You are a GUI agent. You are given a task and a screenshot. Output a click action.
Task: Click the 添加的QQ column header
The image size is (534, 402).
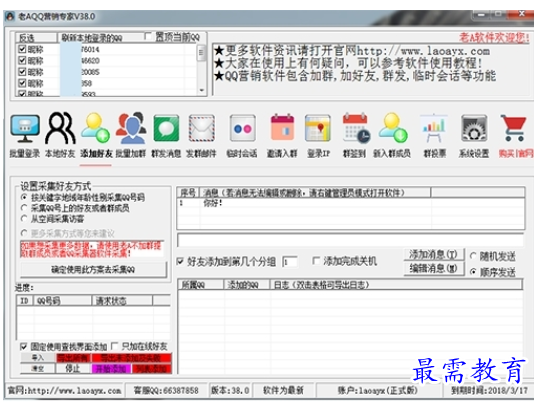(247, 285)
